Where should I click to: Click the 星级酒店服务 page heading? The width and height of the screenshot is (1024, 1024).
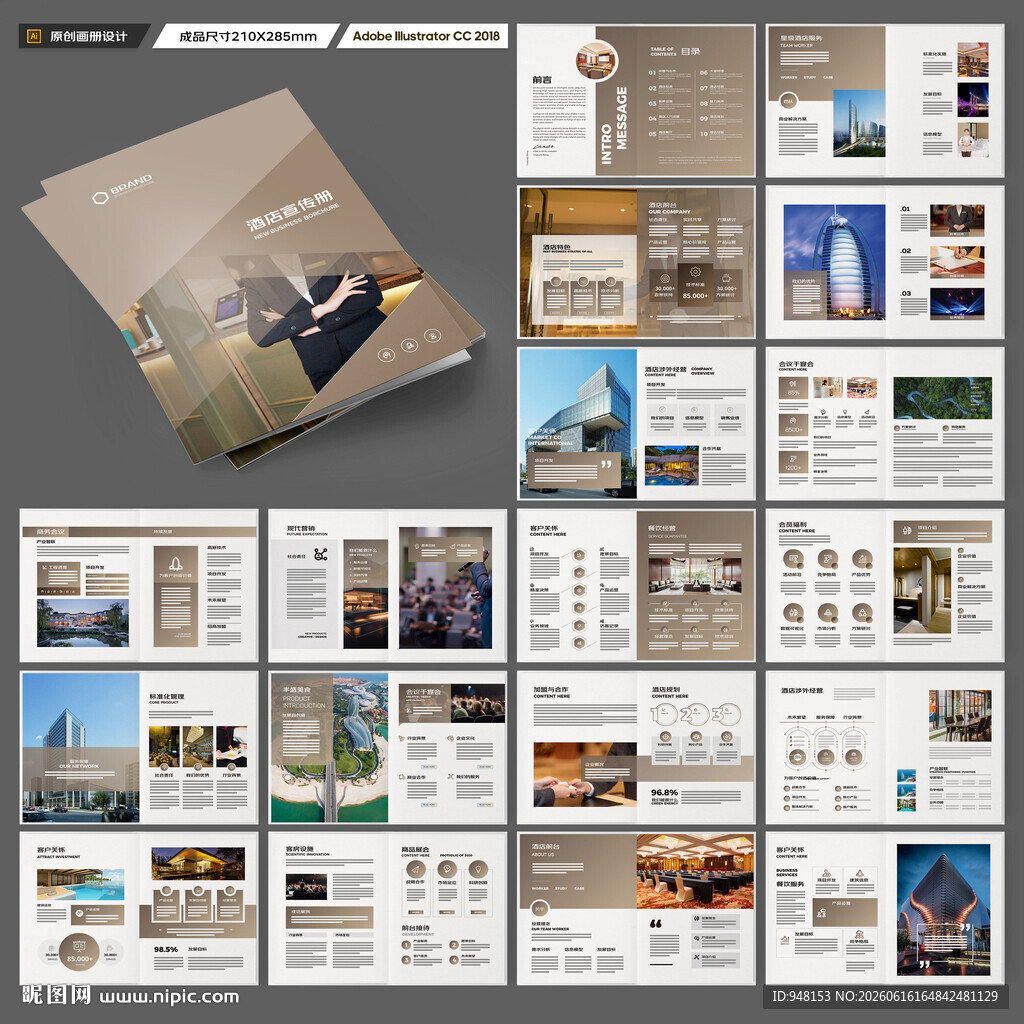(x=801, y=38)
